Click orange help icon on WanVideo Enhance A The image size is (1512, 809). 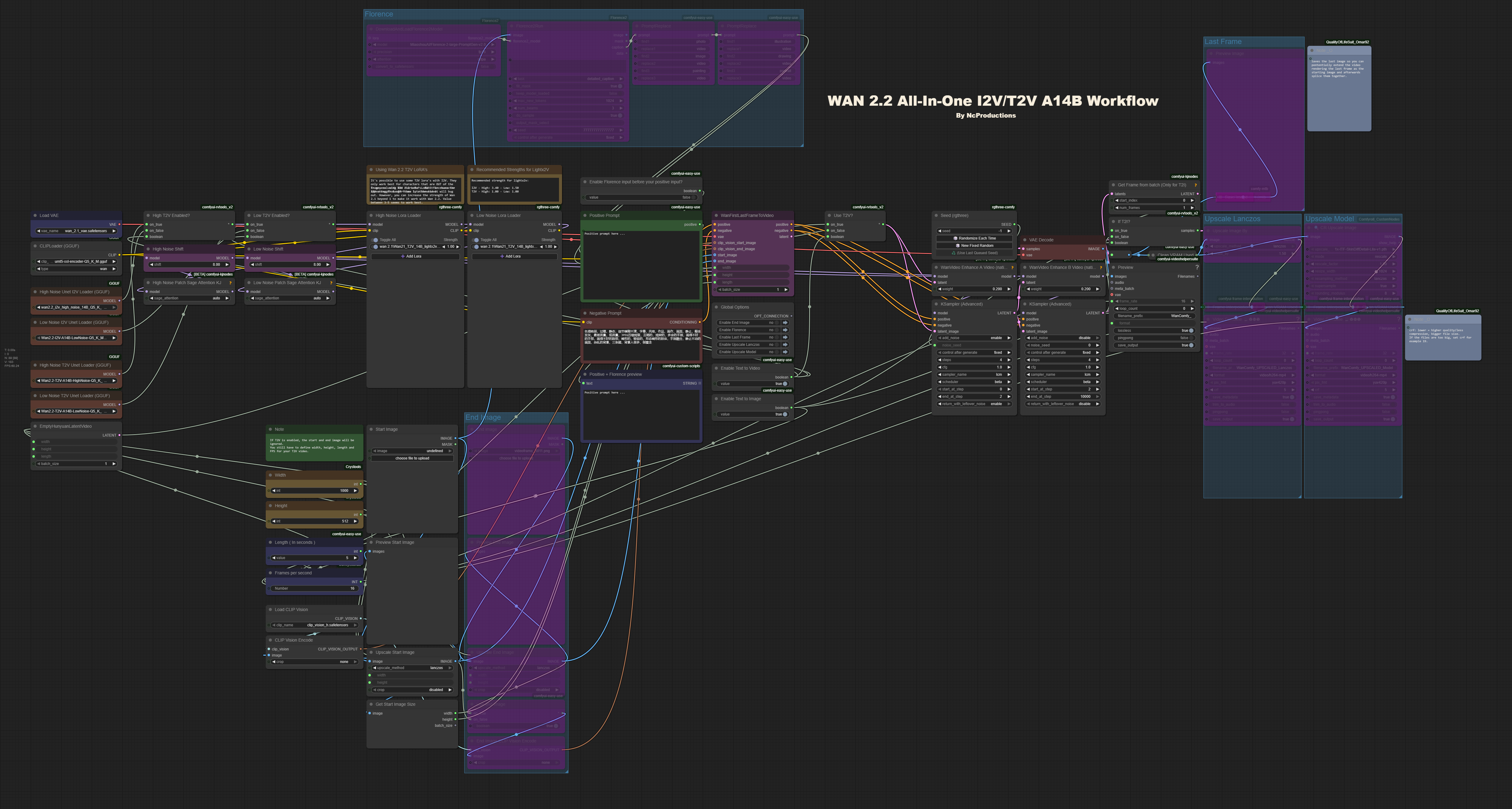pyautogui.click(x=1012, y=268)
